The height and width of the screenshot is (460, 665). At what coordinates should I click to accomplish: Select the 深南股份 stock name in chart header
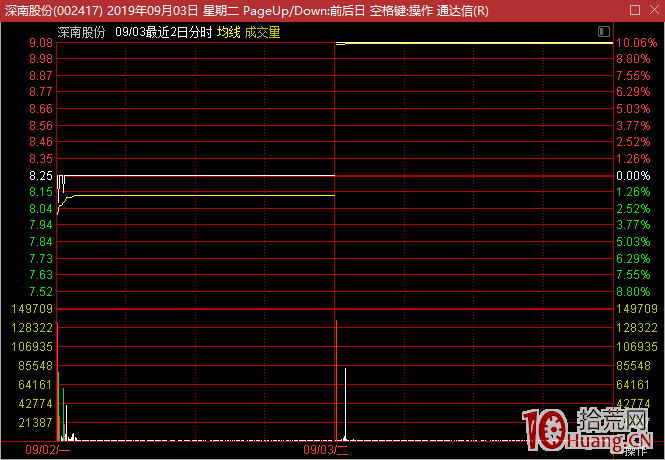pyautogui.click(x=81, y=32)
